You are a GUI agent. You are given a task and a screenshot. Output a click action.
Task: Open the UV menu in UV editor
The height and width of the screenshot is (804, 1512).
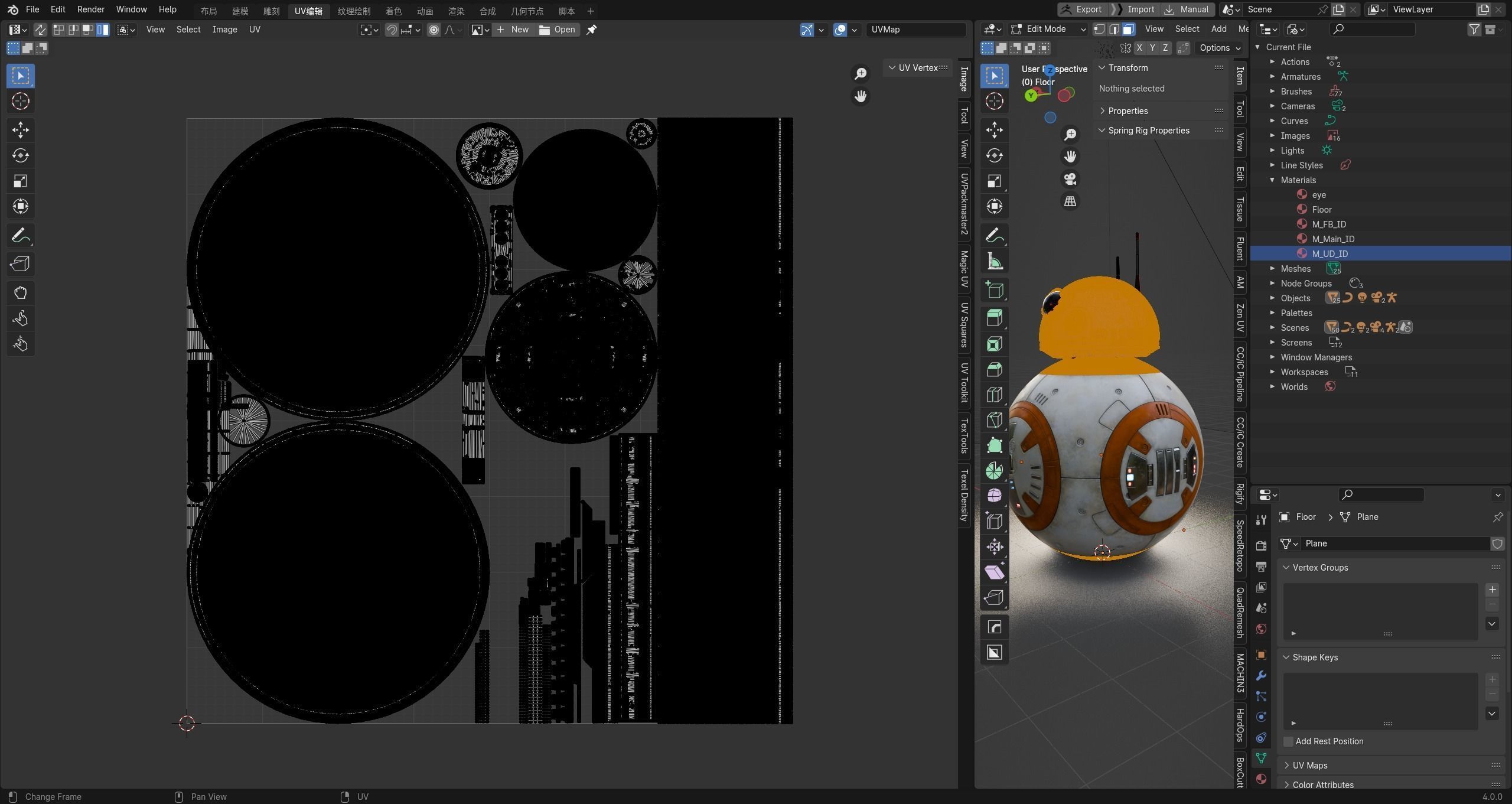(x=255, y=30)
